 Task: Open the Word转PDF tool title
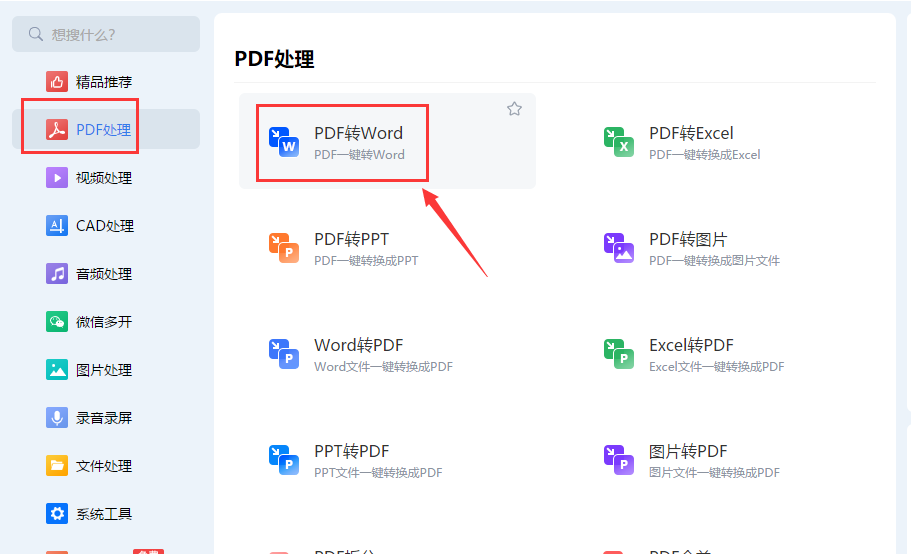pos(358,345)
